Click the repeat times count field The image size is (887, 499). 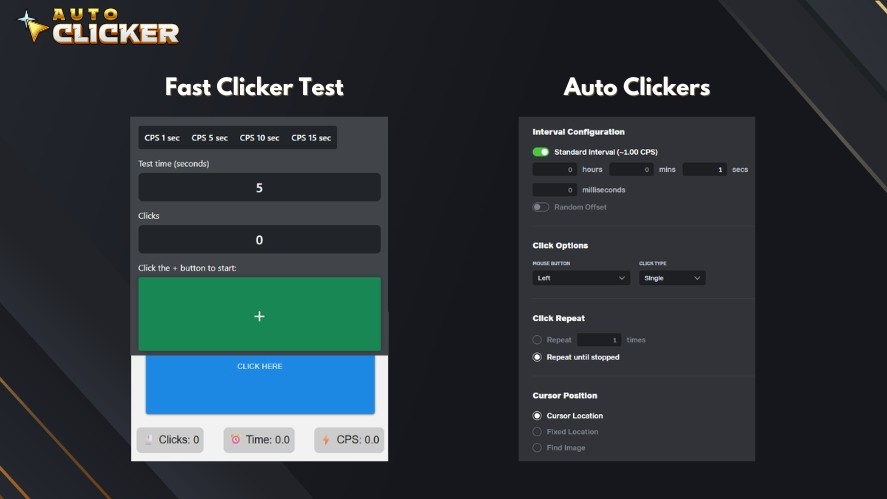(x=599, y=340)
